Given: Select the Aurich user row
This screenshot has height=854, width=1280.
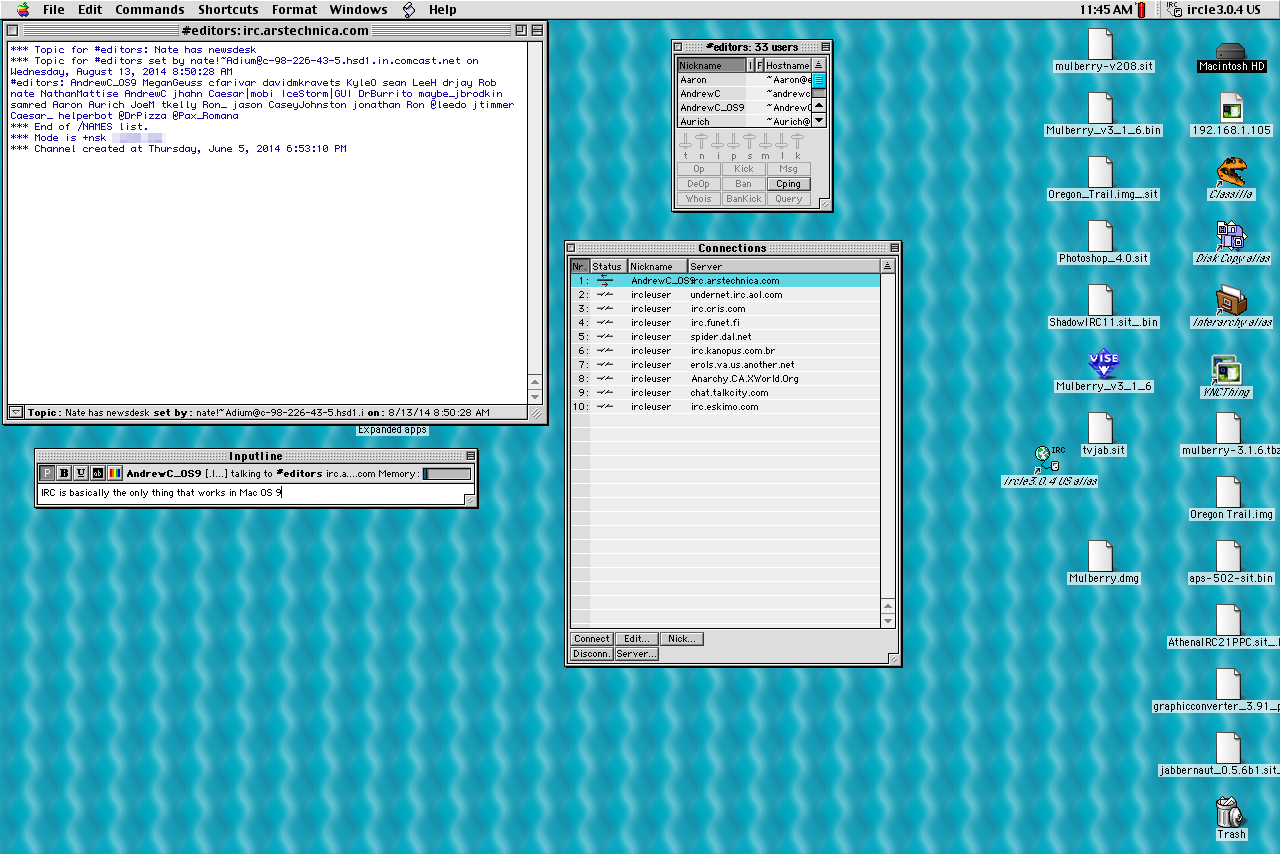Looking at the screenshot, I should (743, 121).
